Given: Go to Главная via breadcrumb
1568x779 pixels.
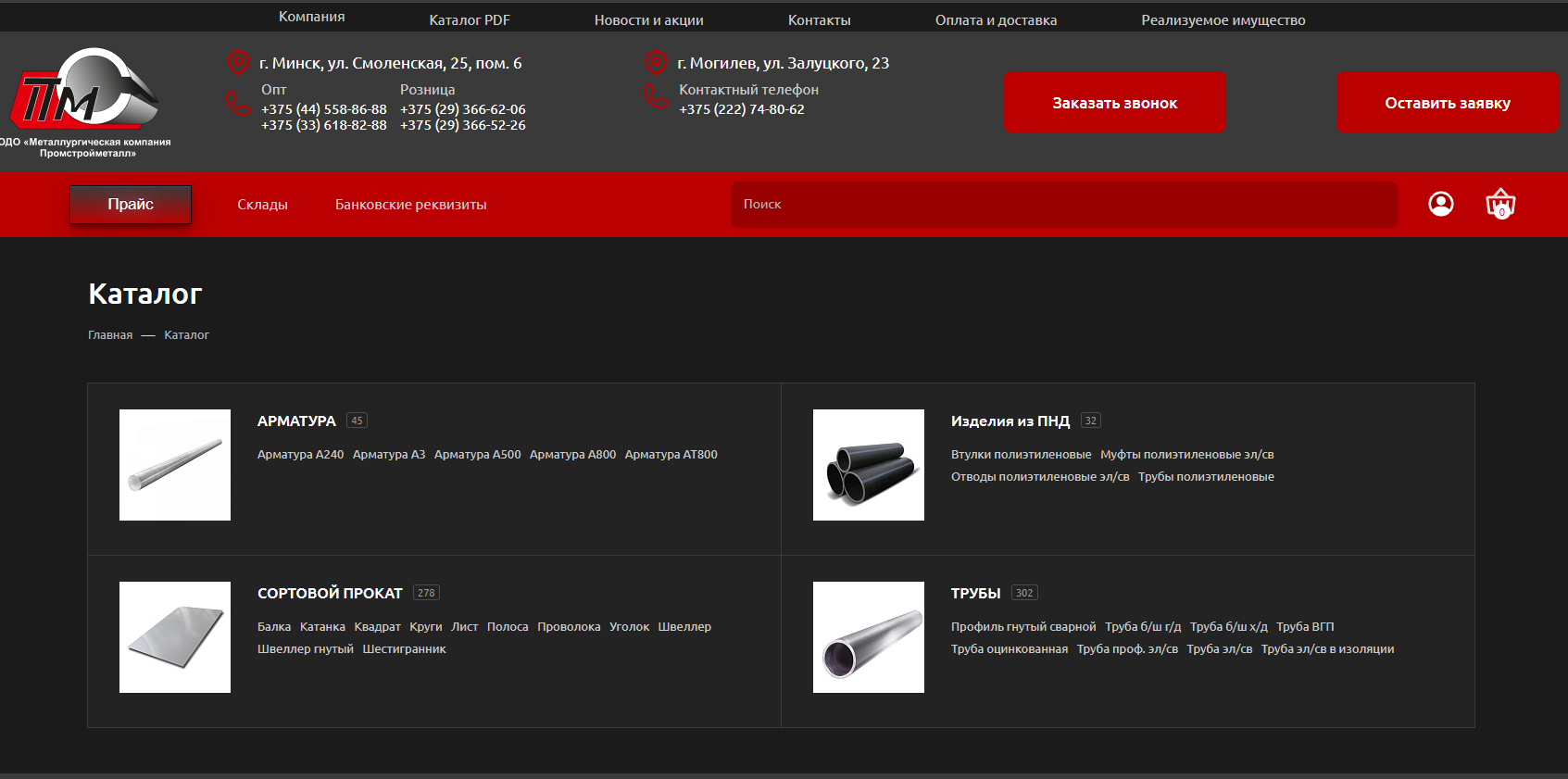Looking at the screenshot, I should pos(110,335).
